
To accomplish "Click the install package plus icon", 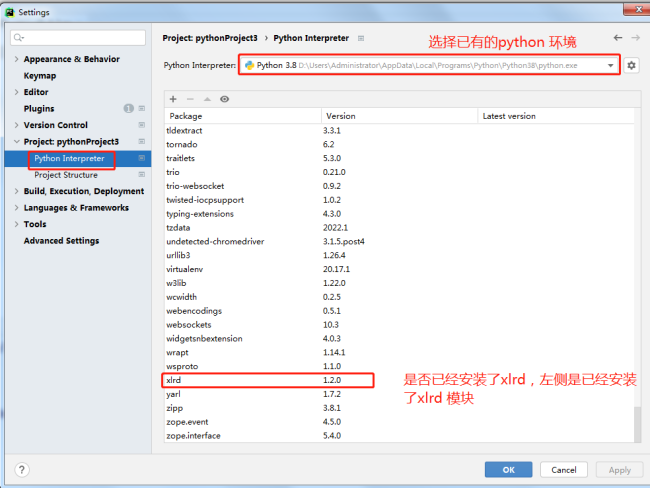I will coord(173,99).
